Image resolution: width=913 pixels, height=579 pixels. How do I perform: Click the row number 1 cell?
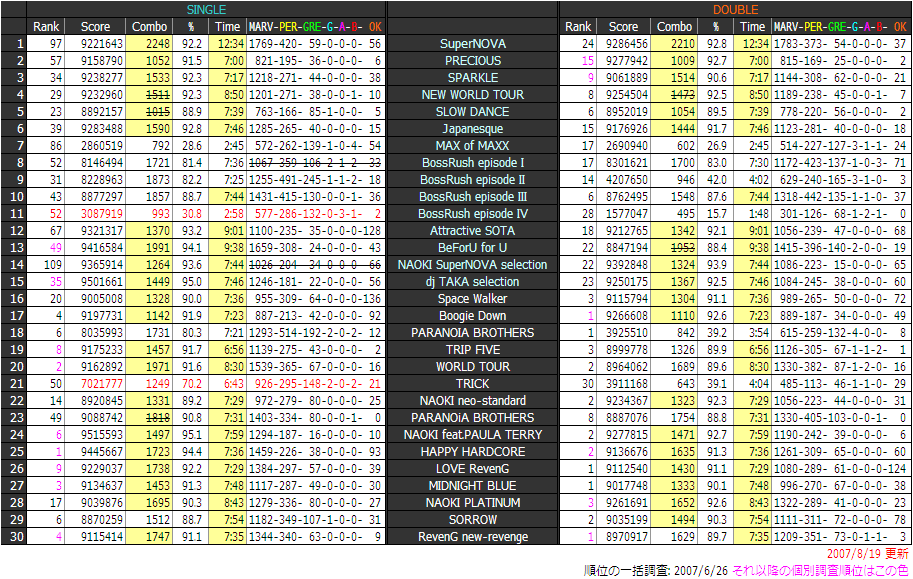click(x=14, y=44)
